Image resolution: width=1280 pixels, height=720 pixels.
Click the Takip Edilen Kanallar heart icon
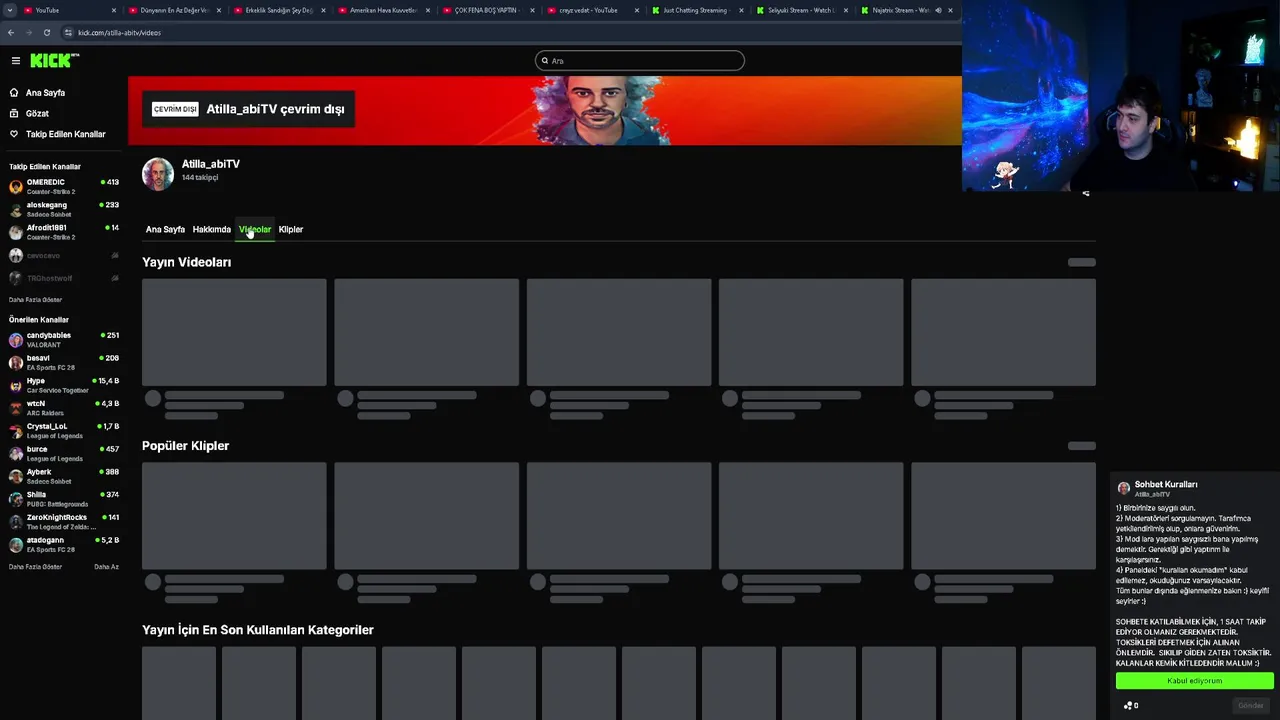click(14, 134)
